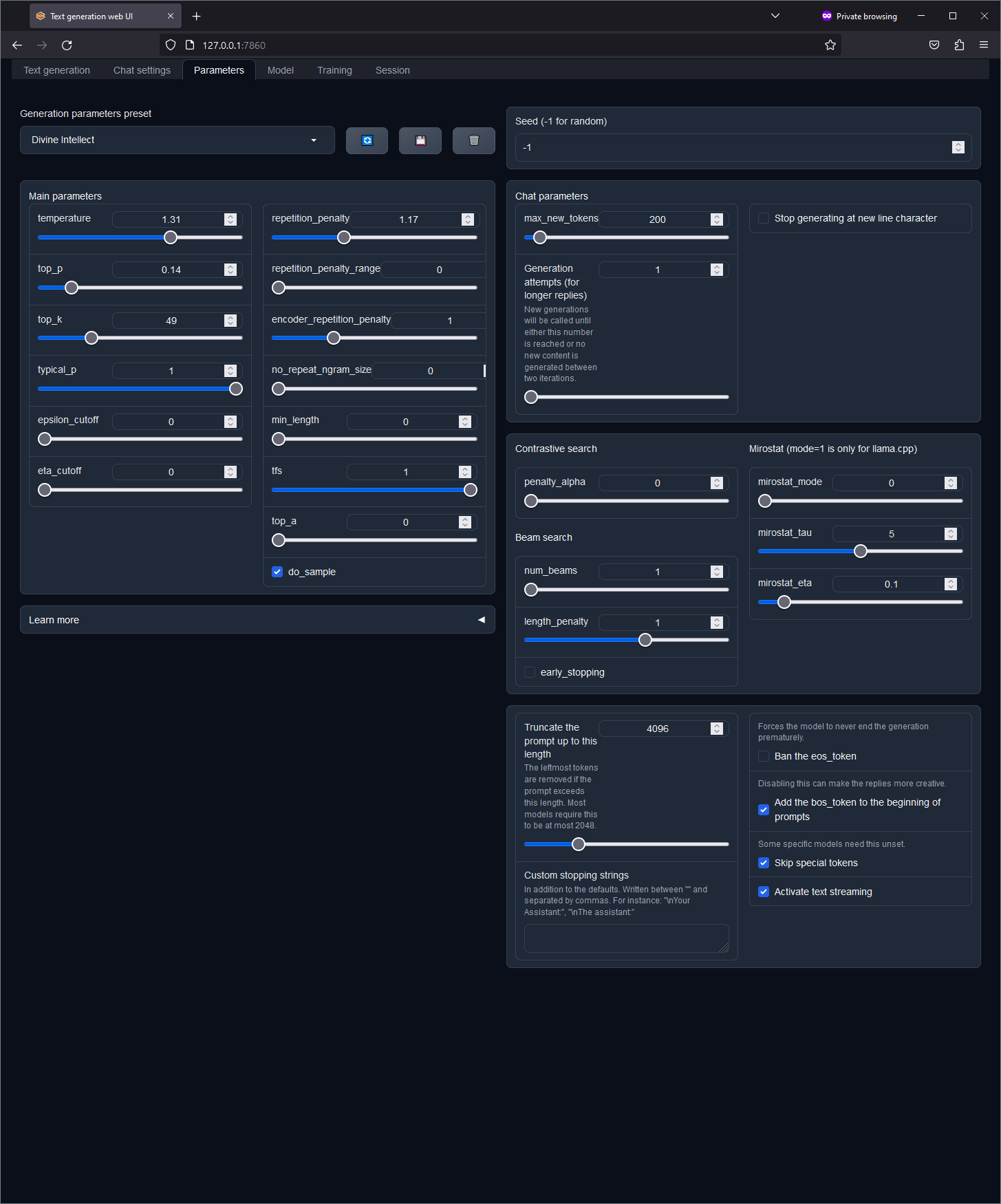Go back using the browser back arrow
This screenshot has height=1204, width=1001.
[17, 45]
